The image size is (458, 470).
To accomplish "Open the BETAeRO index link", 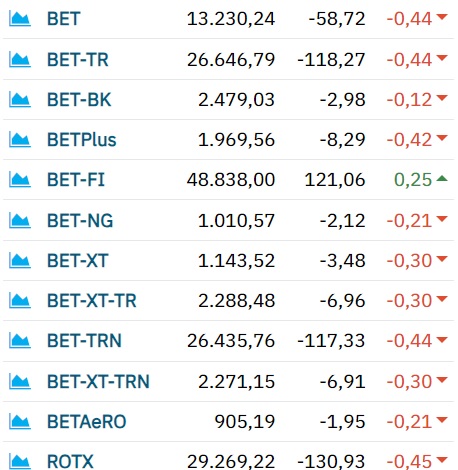I will (x=87, y=422).
